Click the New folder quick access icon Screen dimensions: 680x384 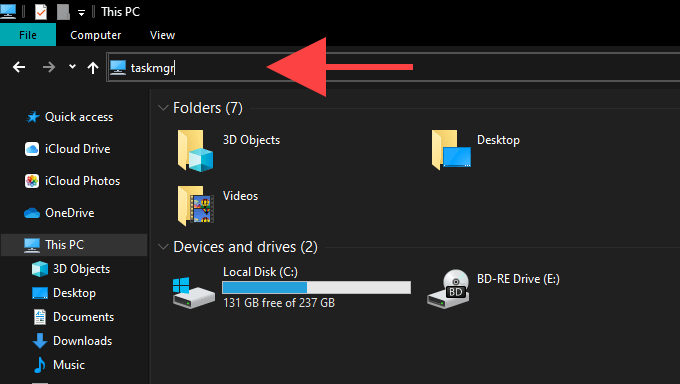click(63, 12)
